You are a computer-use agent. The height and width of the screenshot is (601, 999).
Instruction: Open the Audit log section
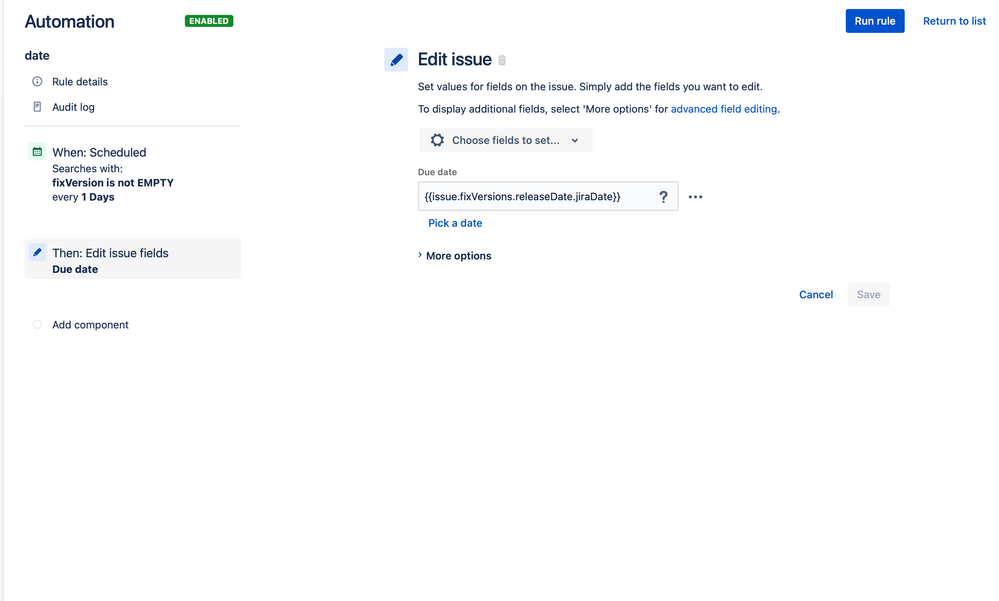point(73,107)
